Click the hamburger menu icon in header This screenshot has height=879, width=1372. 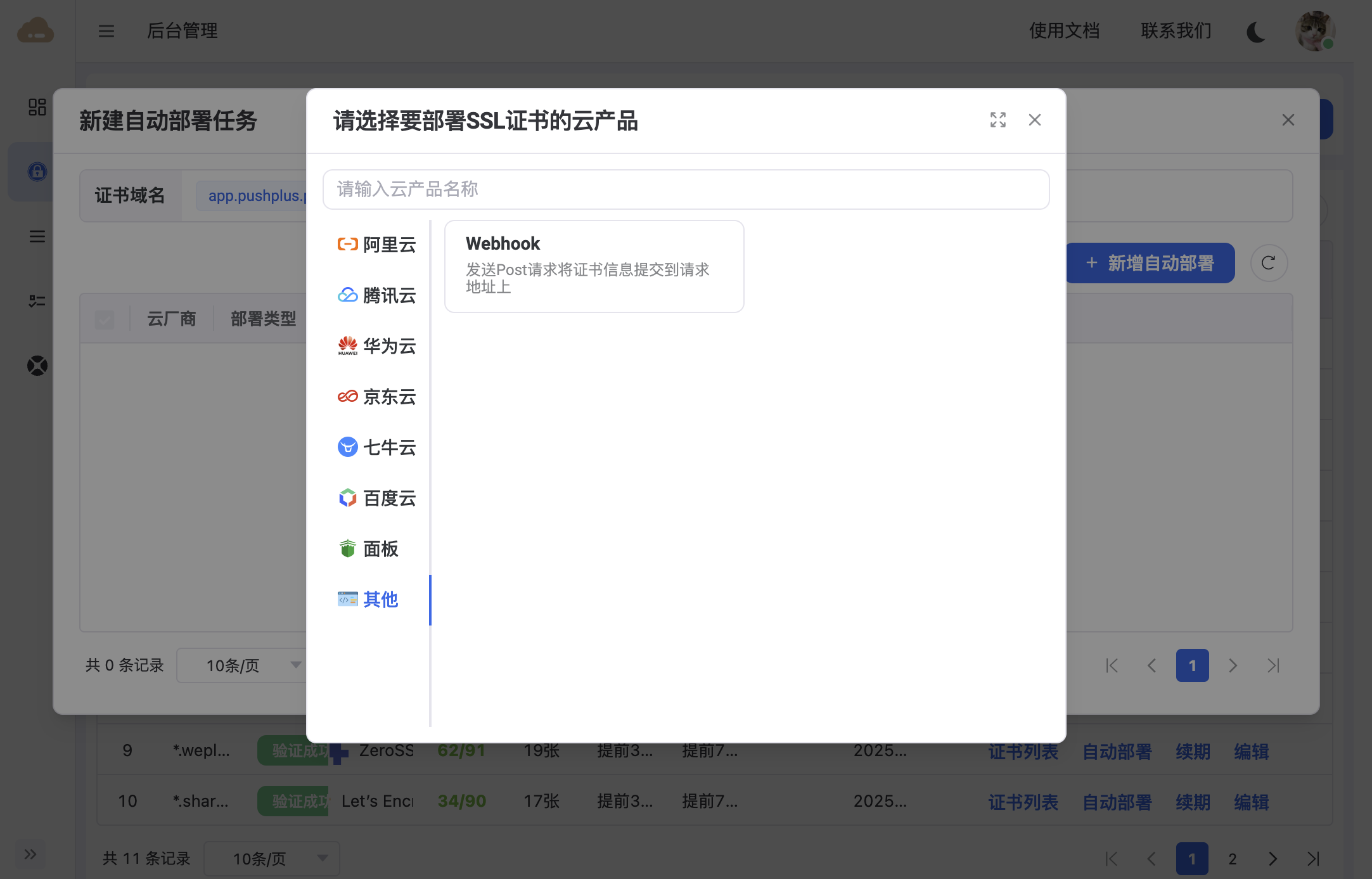[x=106, y=30]
